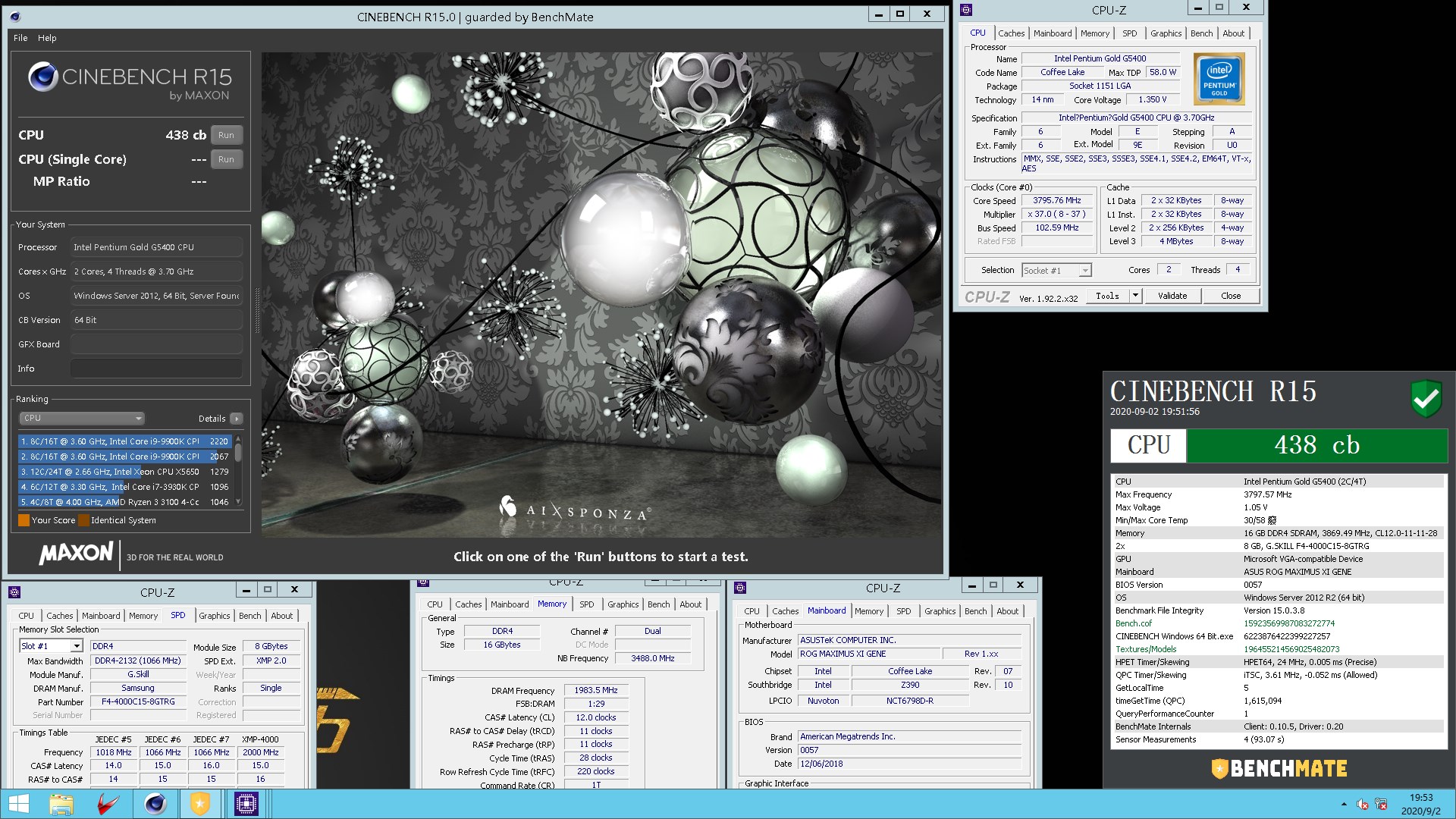Click the Close button in top-right CPU-Z
Viewport: 1456px width, 819px height.
pos(1231,296)
